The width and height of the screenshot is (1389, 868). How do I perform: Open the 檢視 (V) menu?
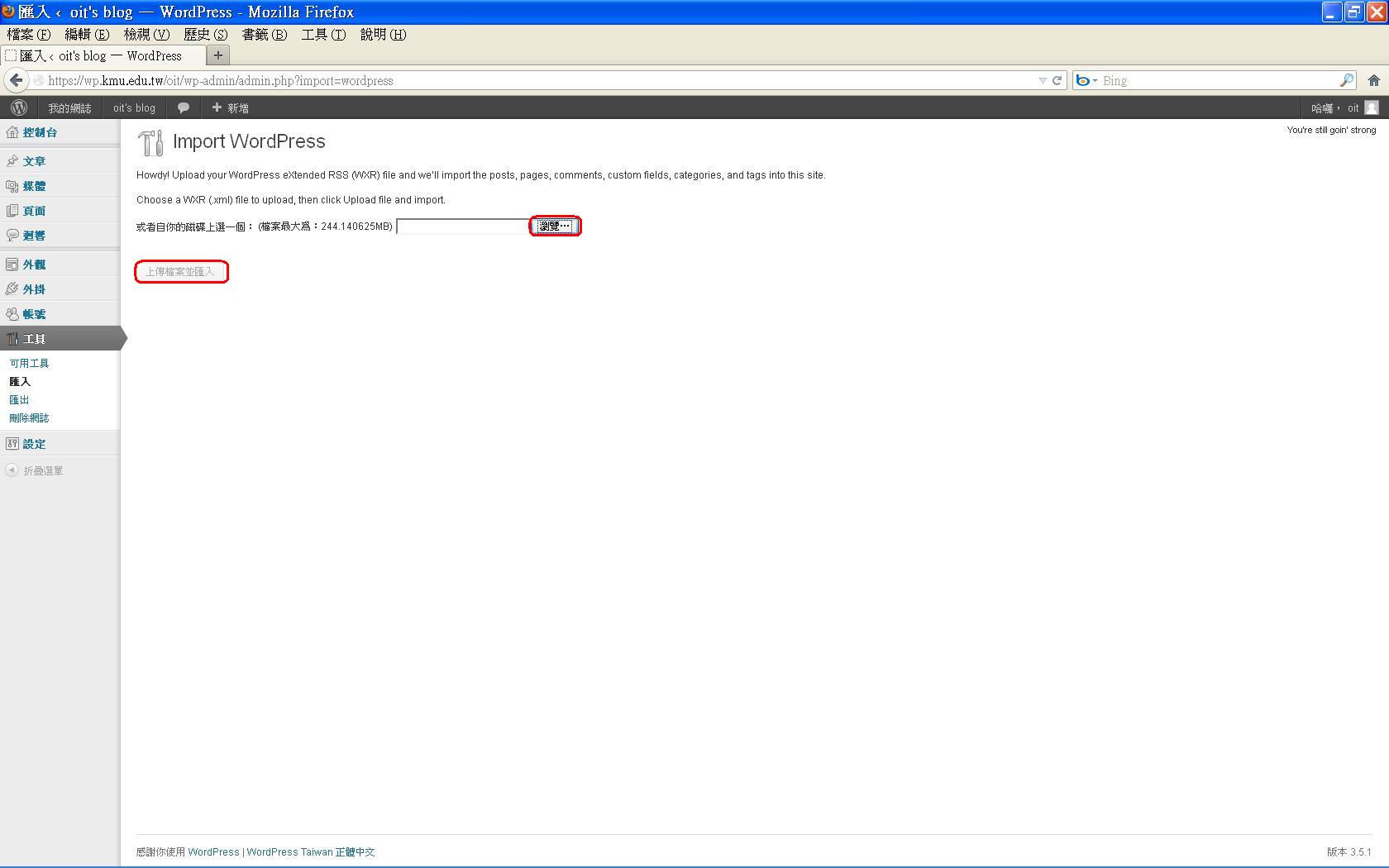pyautogui.click(x=146, y=34)
